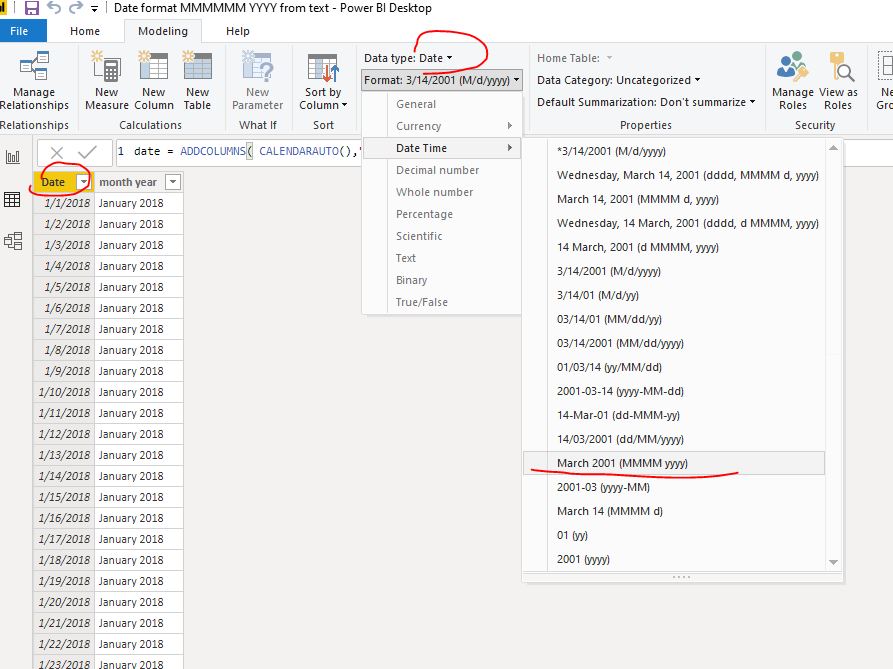
Task: Open month year column filter dropdown
Action: (173, 182)
